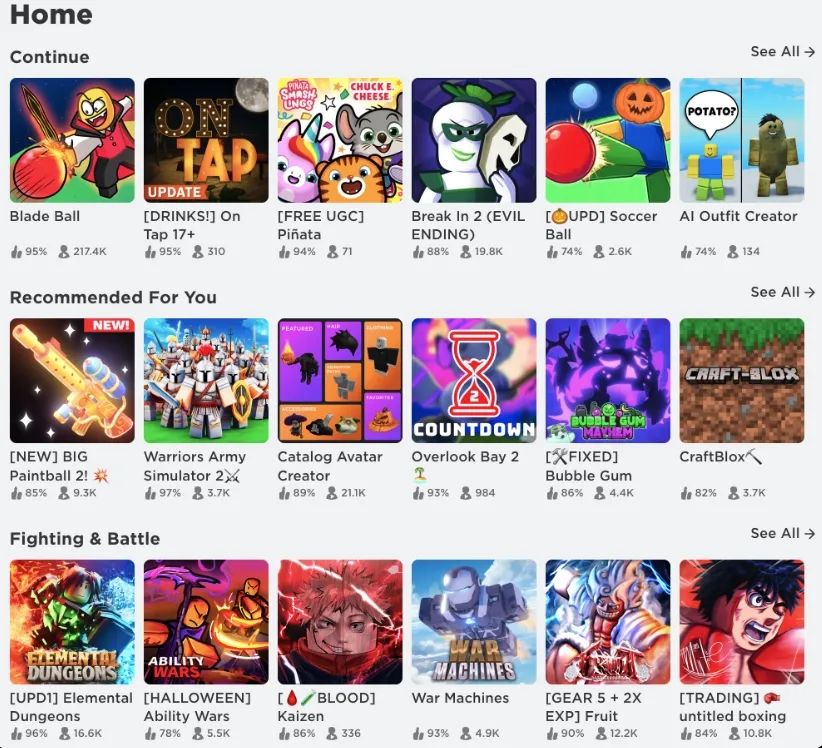Open the Blade Ball game thumbnail
The width and height of the screenshot is (822, 748).
(72, 140)
